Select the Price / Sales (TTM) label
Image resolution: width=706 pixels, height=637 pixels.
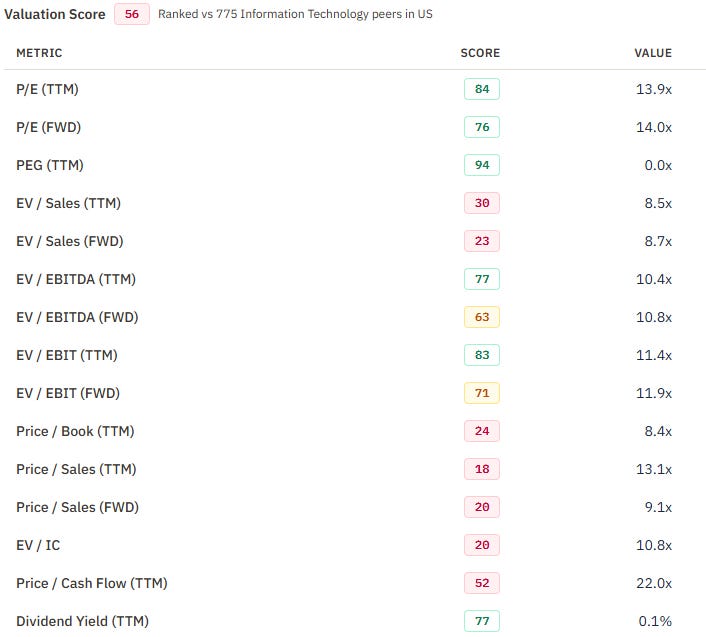pos(77,470)
